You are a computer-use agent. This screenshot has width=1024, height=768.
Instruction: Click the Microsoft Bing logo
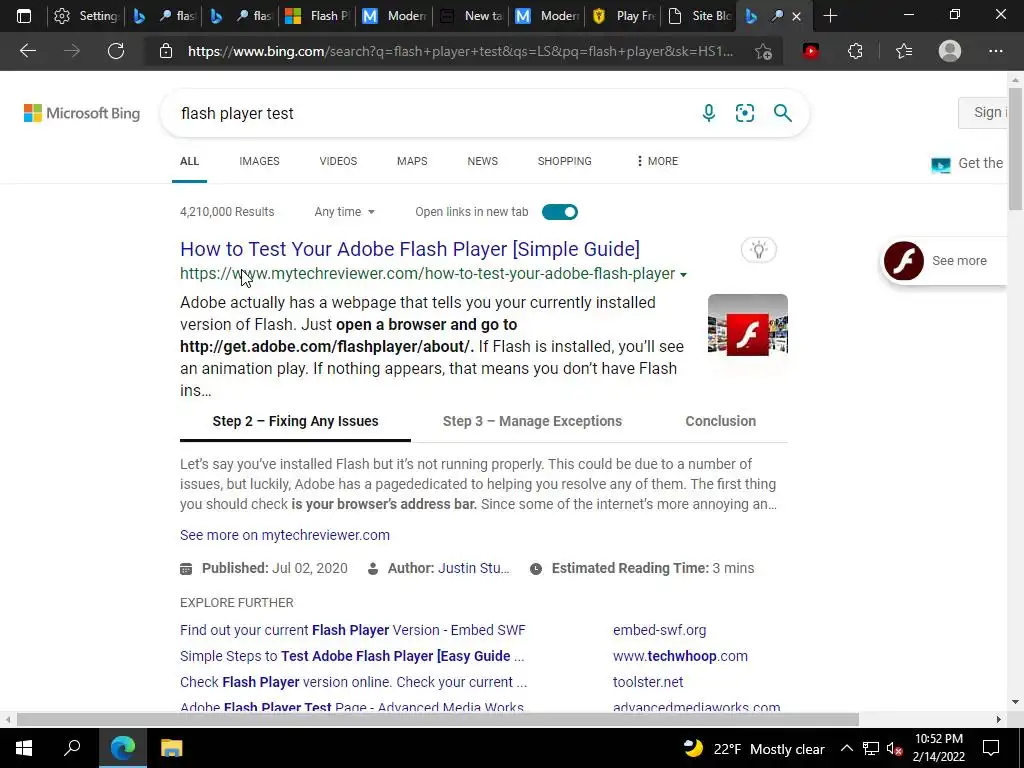(x=82, y=113)
